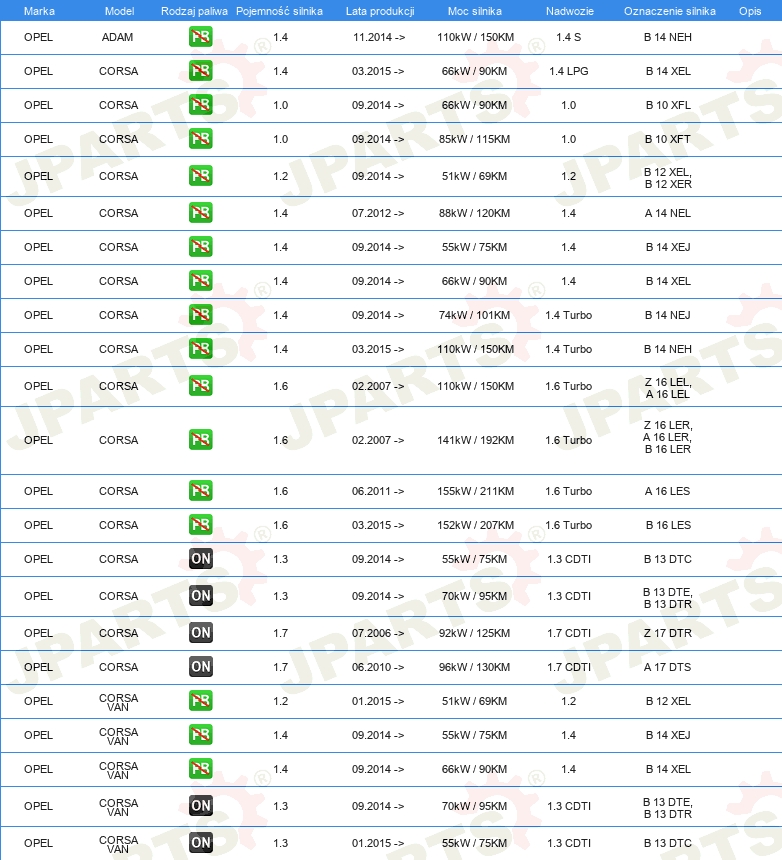Click the petrol icon in the 141kW / 192KM row
Viewport: 782px width, 860px height.
(x=200, y=440)
